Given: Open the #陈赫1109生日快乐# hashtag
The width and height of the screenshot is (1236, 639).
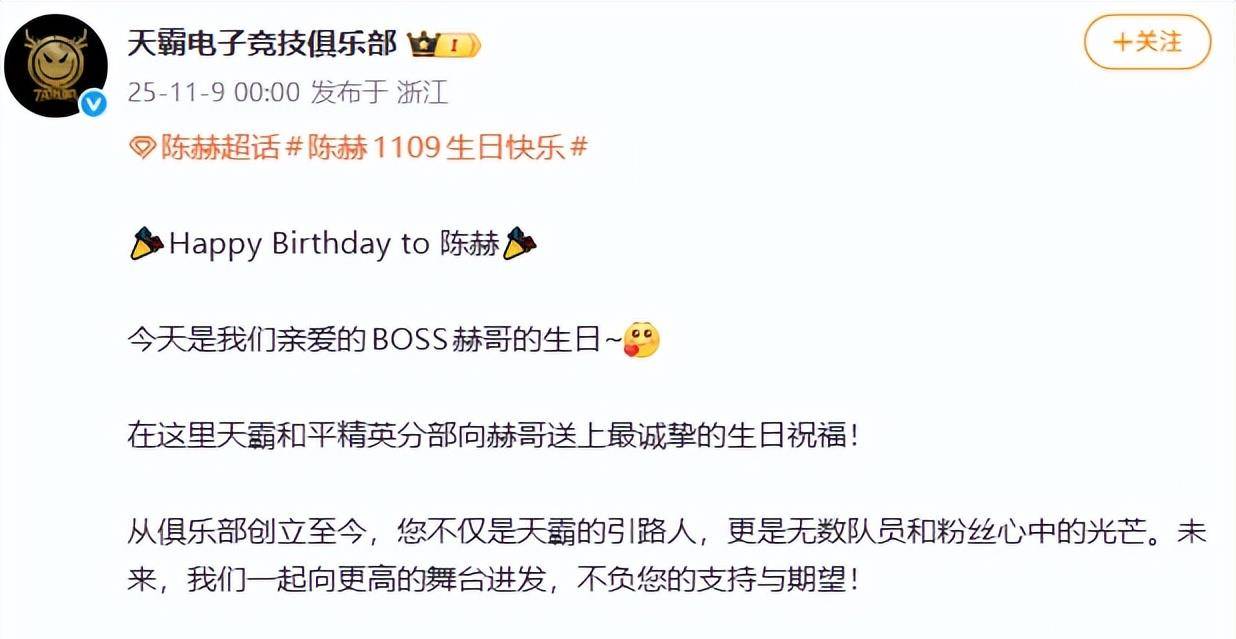Looking at the screenshot, I should click(x=436, y=148).
